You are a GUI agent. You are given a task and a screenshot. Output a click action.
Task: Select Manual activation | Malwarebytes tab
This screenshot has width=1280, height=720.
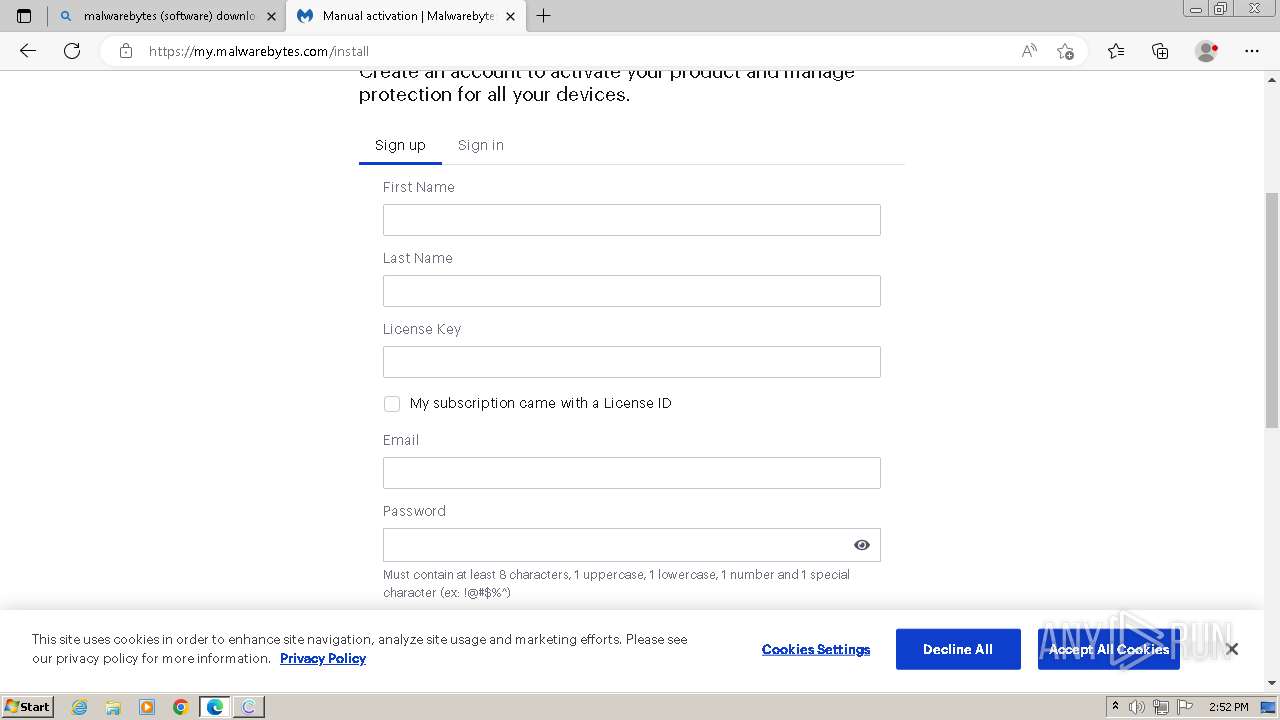tap(406, 16)
